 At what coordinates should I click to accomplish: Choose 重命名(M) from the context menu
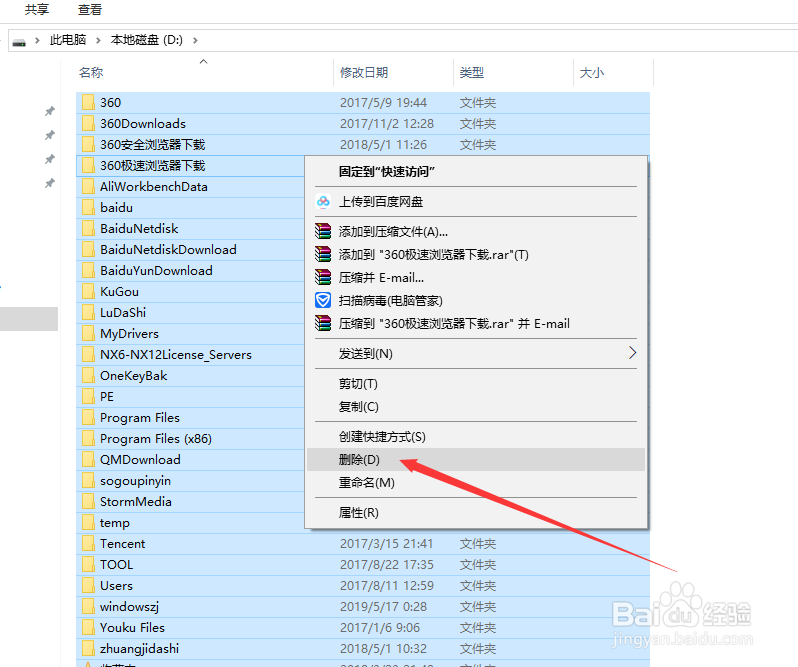(x=476, y=482)
